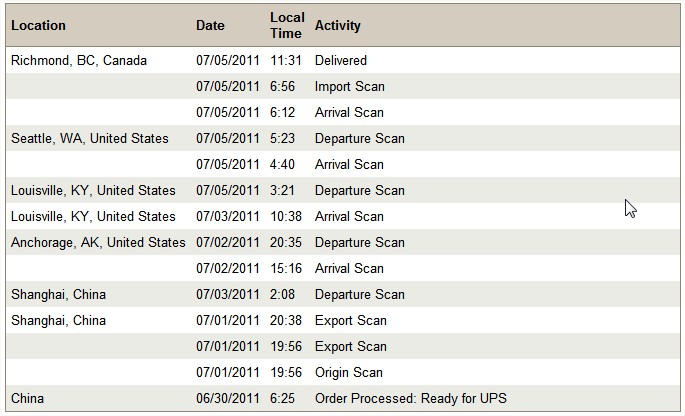Click Louisville Departure Scan dated 07/05/2011

360,191
